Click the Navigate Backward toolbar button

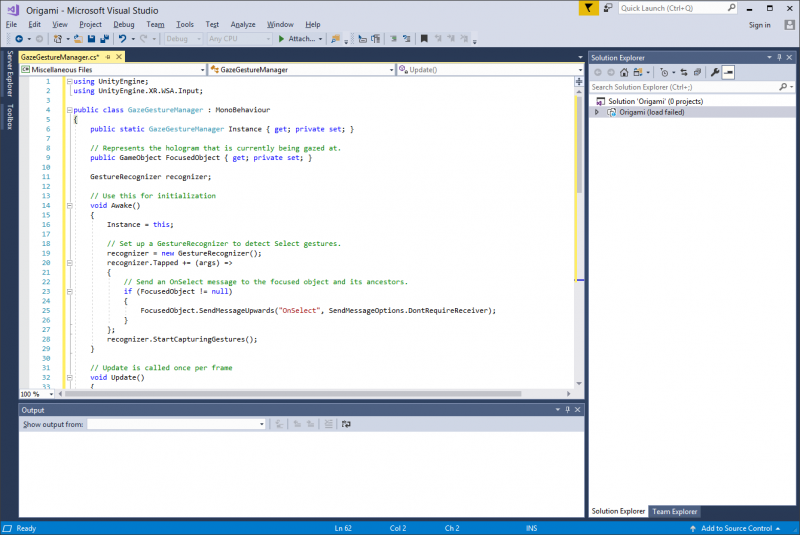[19, 39]
